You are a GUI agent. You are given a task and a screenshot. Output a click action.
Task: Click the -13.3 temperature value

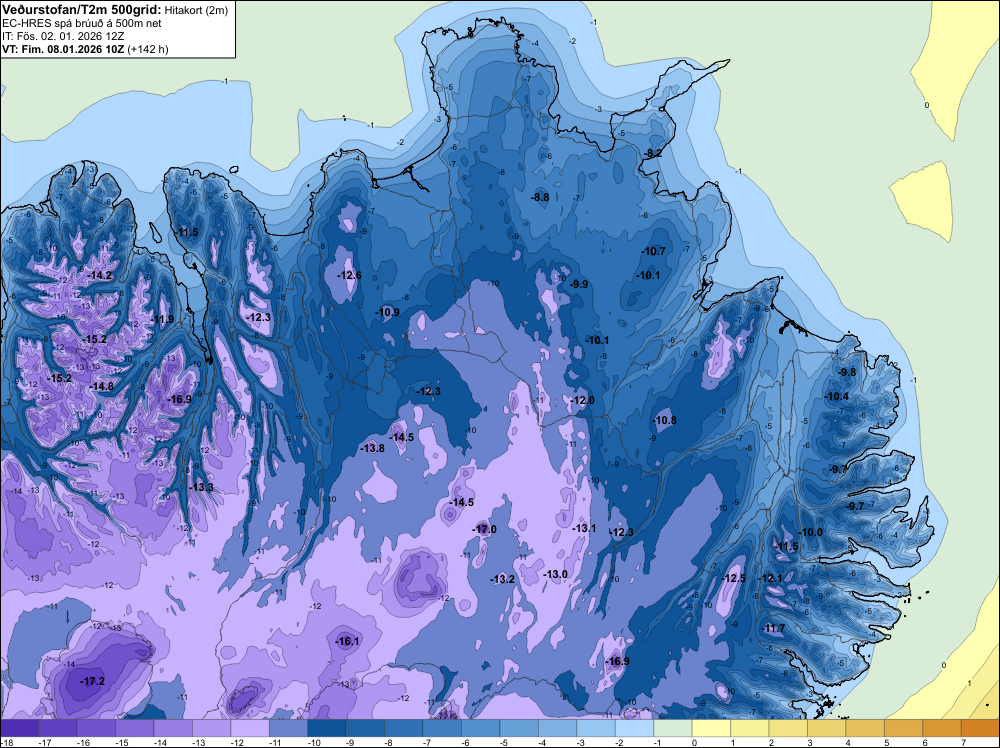[202, 487]
